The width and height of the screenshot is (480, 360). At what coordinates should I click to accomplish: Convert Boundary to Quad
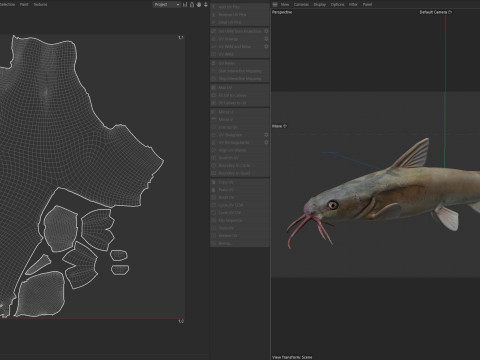[x=240, y=173]
